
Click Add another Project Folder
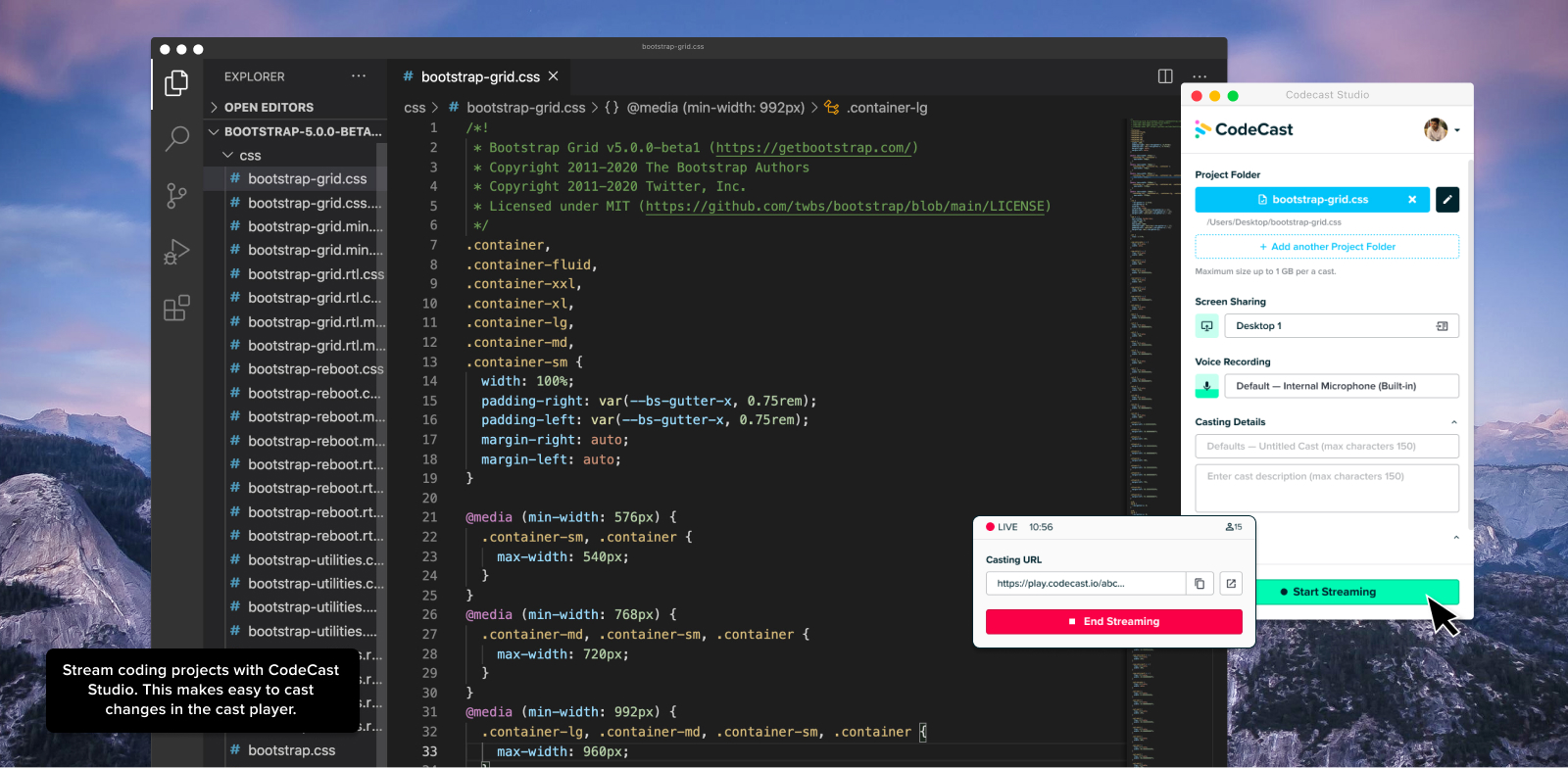coord(1327,247)
